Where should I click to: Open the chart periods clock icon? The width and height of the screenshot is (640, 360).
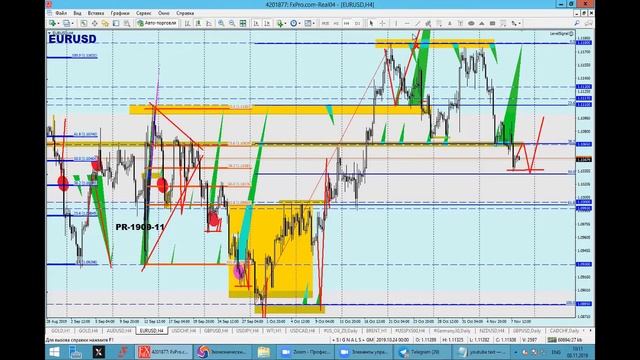point(293,23)
